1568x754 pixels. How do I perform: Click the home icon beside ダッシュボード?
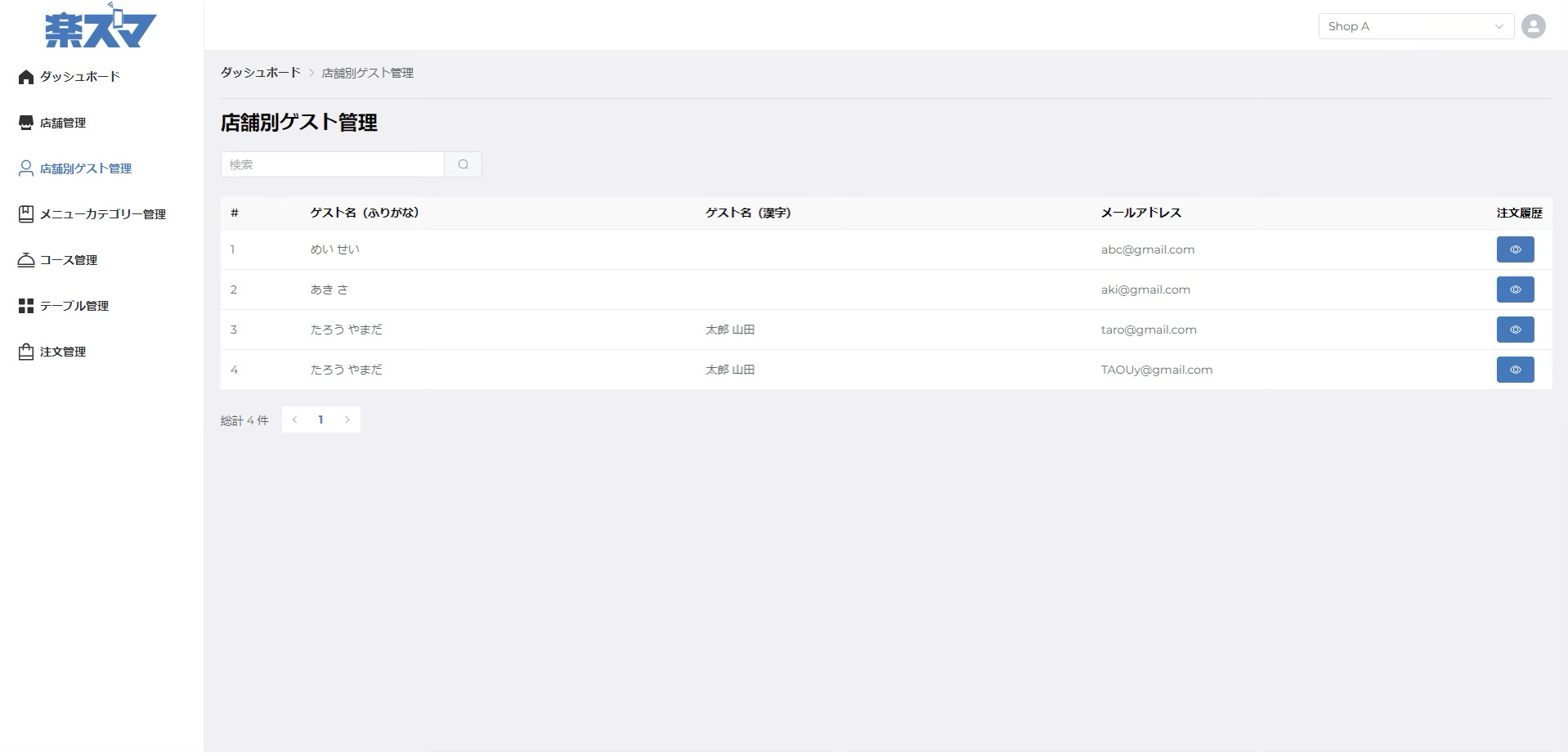pyautogui.click(x=26, y=77)
